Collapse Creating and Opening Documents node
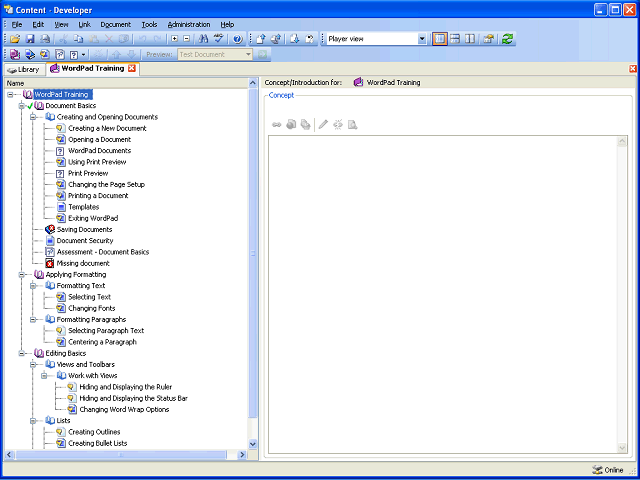This screenshot has height=480, width=640. pos(33,117)
